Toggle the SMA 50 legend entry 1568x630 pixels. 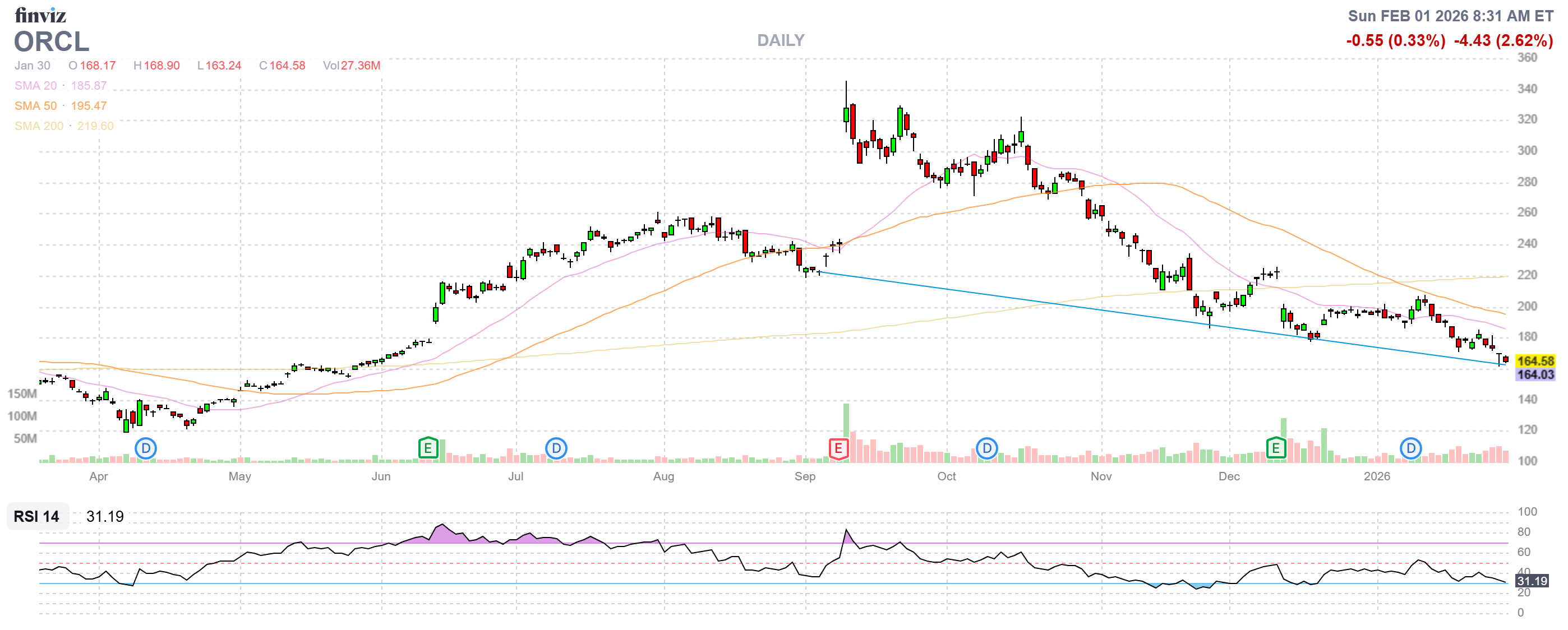click(x=35, y=106)
